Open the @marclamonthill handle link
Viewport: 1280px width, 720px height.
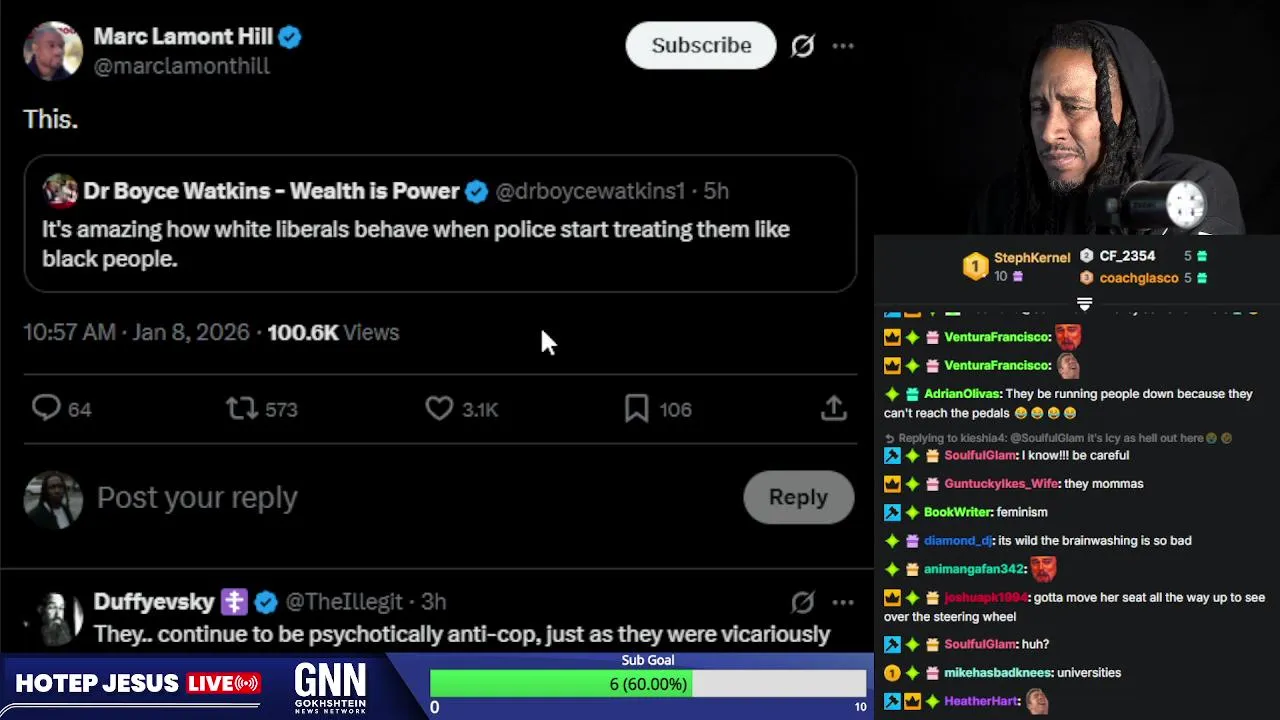point(181,66)
